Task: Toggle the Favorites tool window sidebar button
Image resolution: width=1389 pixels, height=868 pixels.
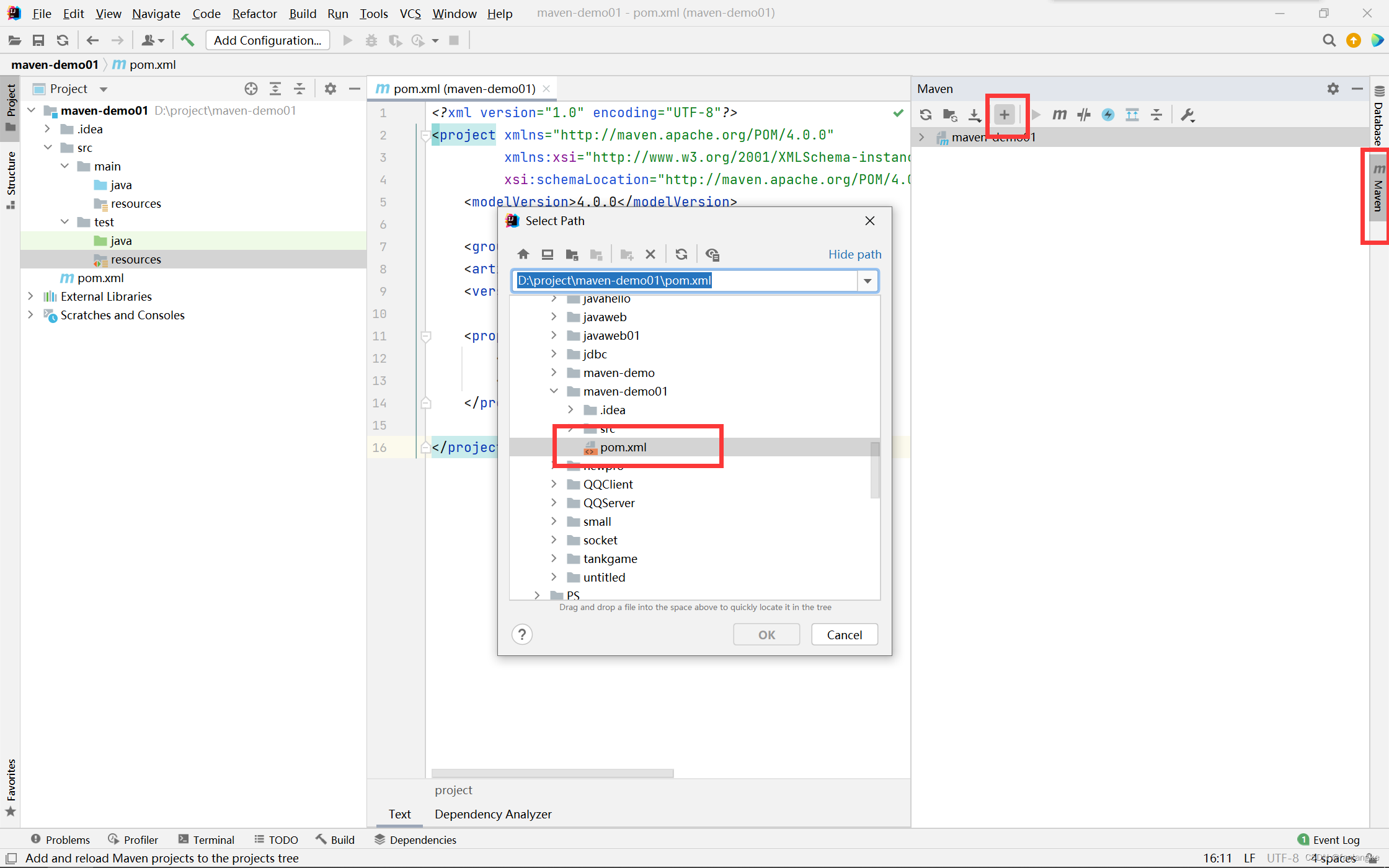Action: pyautogui.click(x=11, y=787)
